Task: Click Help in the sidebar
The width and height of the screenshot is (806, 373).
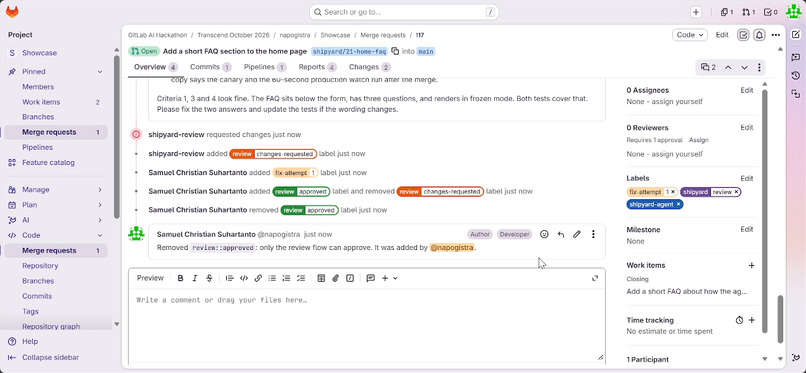Action: [30, 342]
